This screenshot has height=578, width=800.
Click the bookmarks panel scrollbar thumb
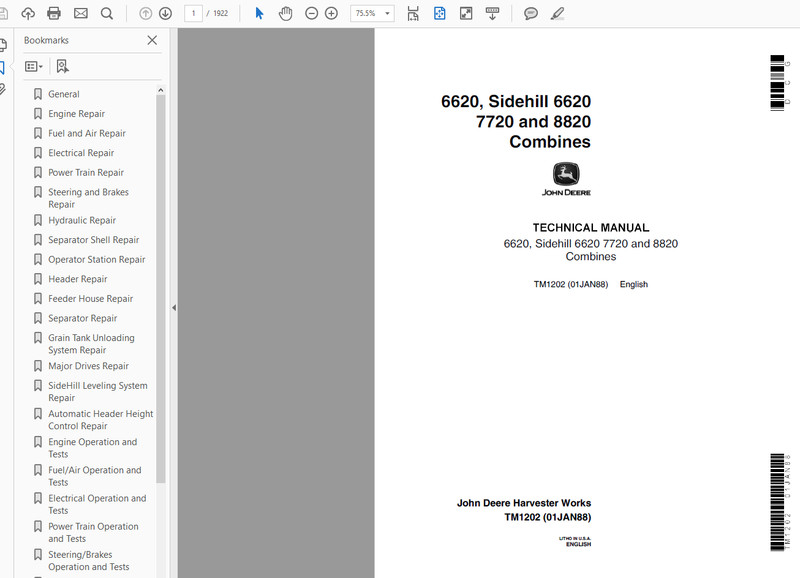click(x=161, y=289)
